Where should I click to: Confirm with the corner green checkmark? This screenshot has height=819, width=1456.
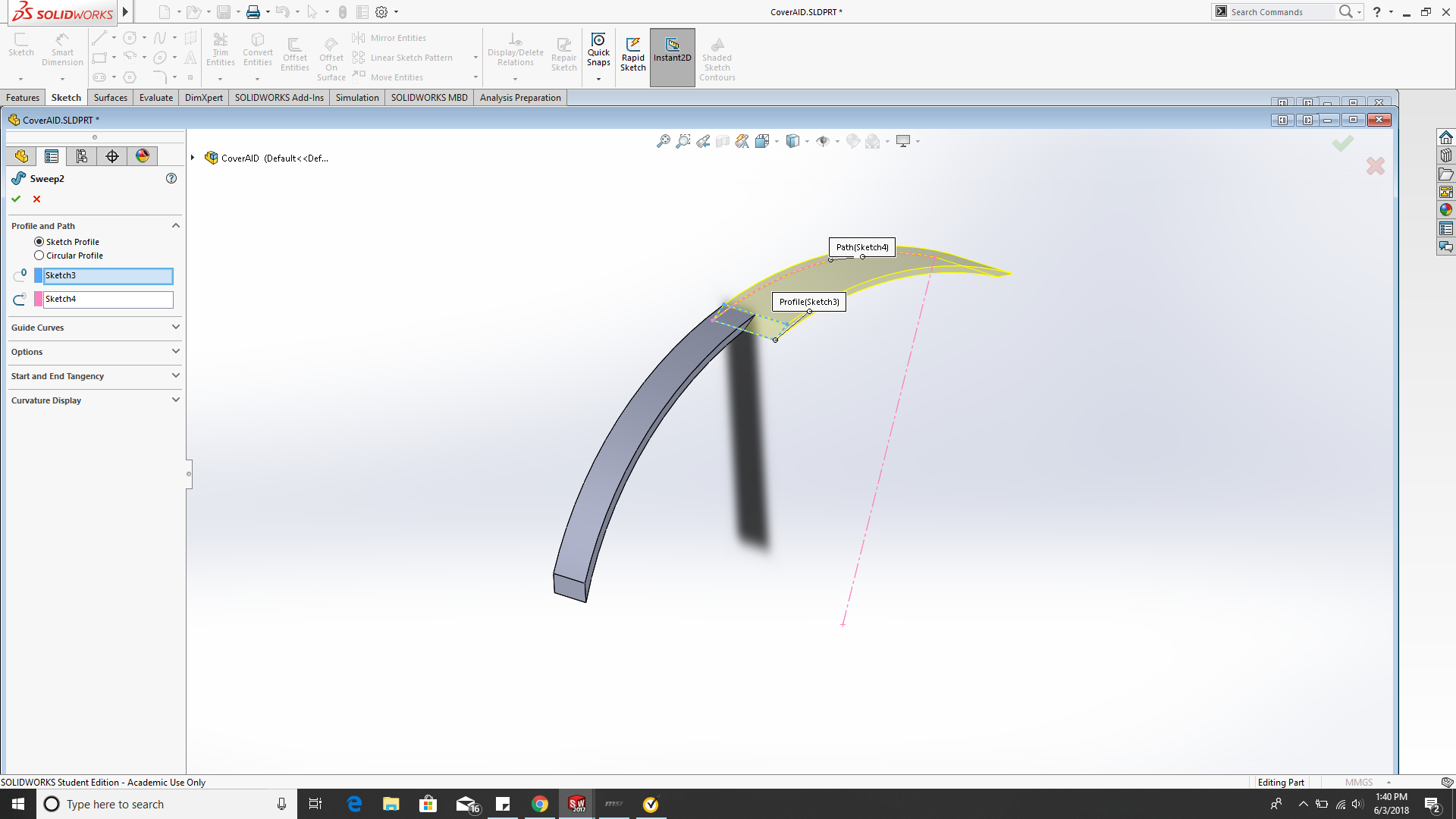tap(1342, 143)
